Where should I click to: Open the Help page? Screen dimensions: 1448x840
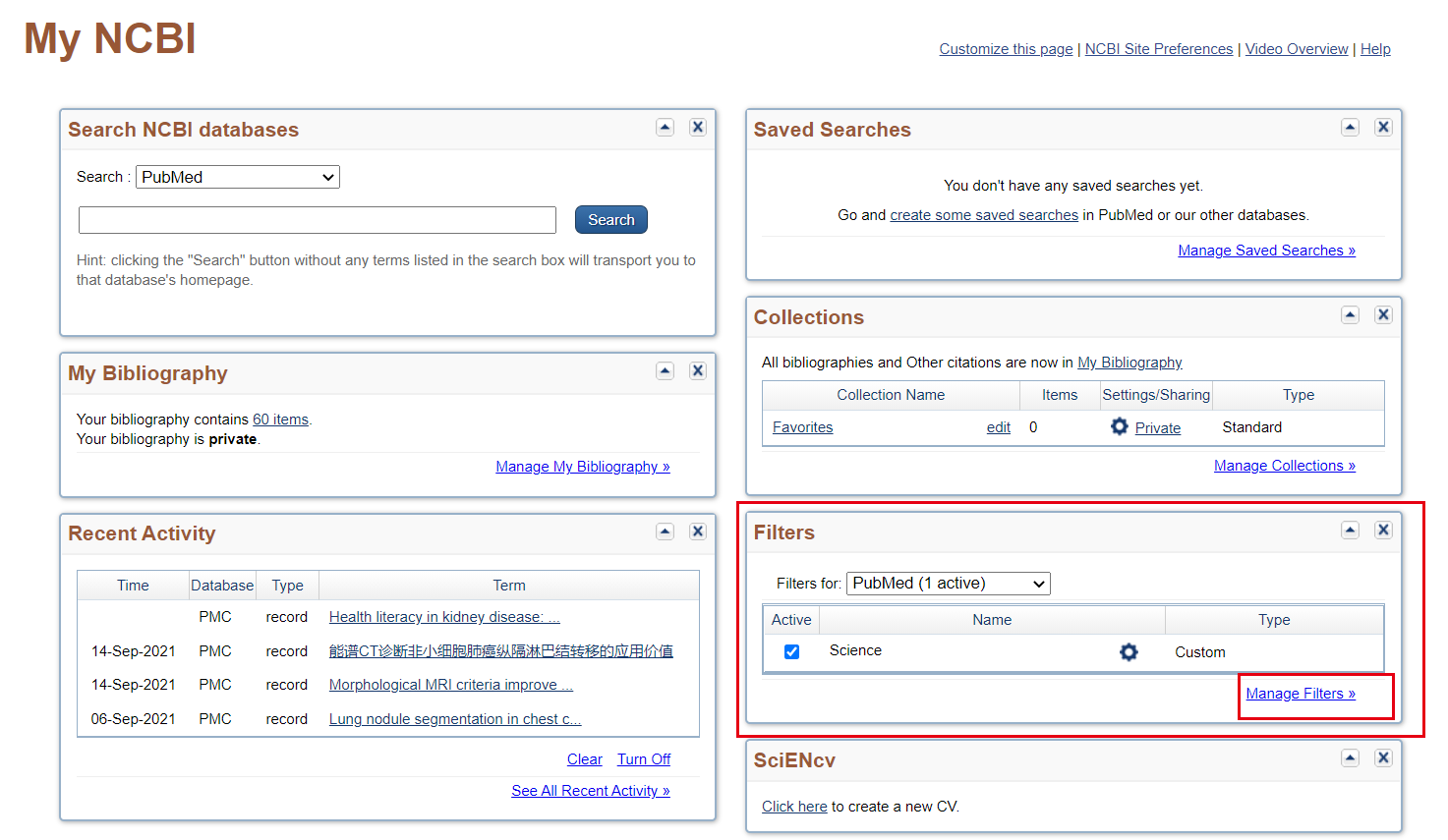point(1375,48)
